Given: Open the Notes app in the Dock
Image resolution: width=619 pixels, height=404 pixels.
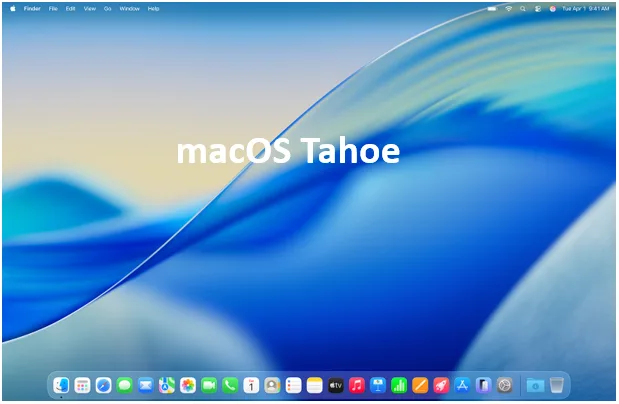Looking at the screenshot, I should [315, 385].
